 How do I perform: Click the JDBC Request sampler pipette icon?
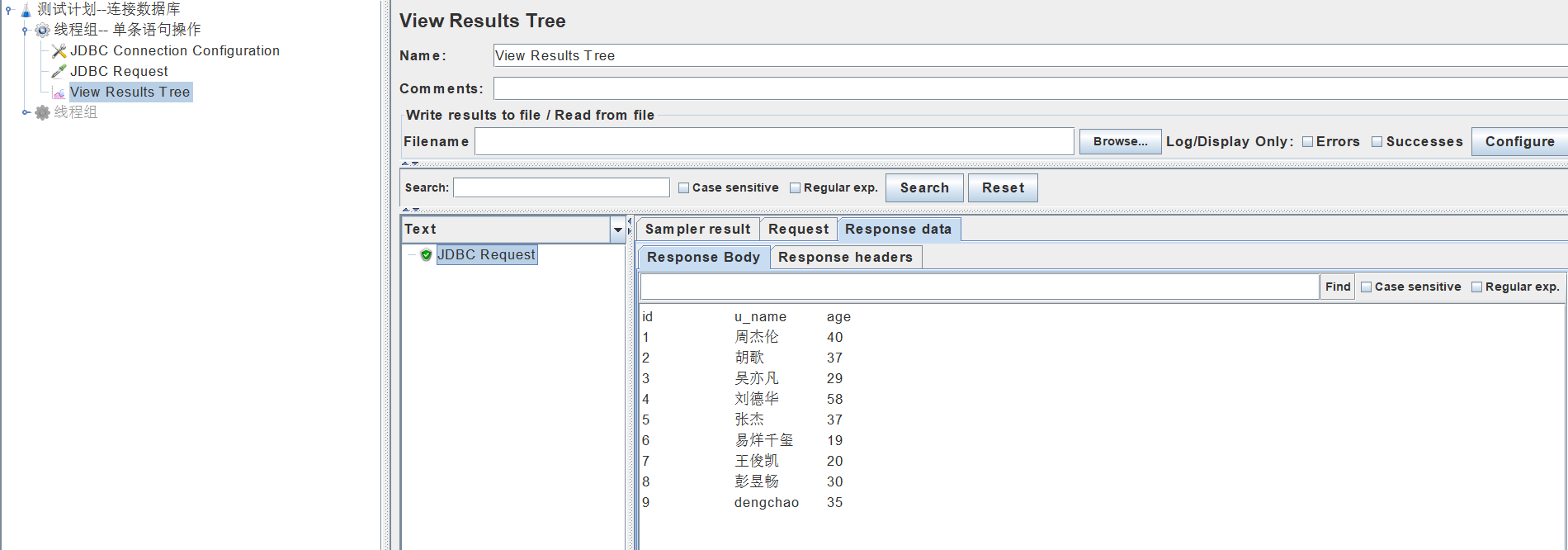click(59, 72)
